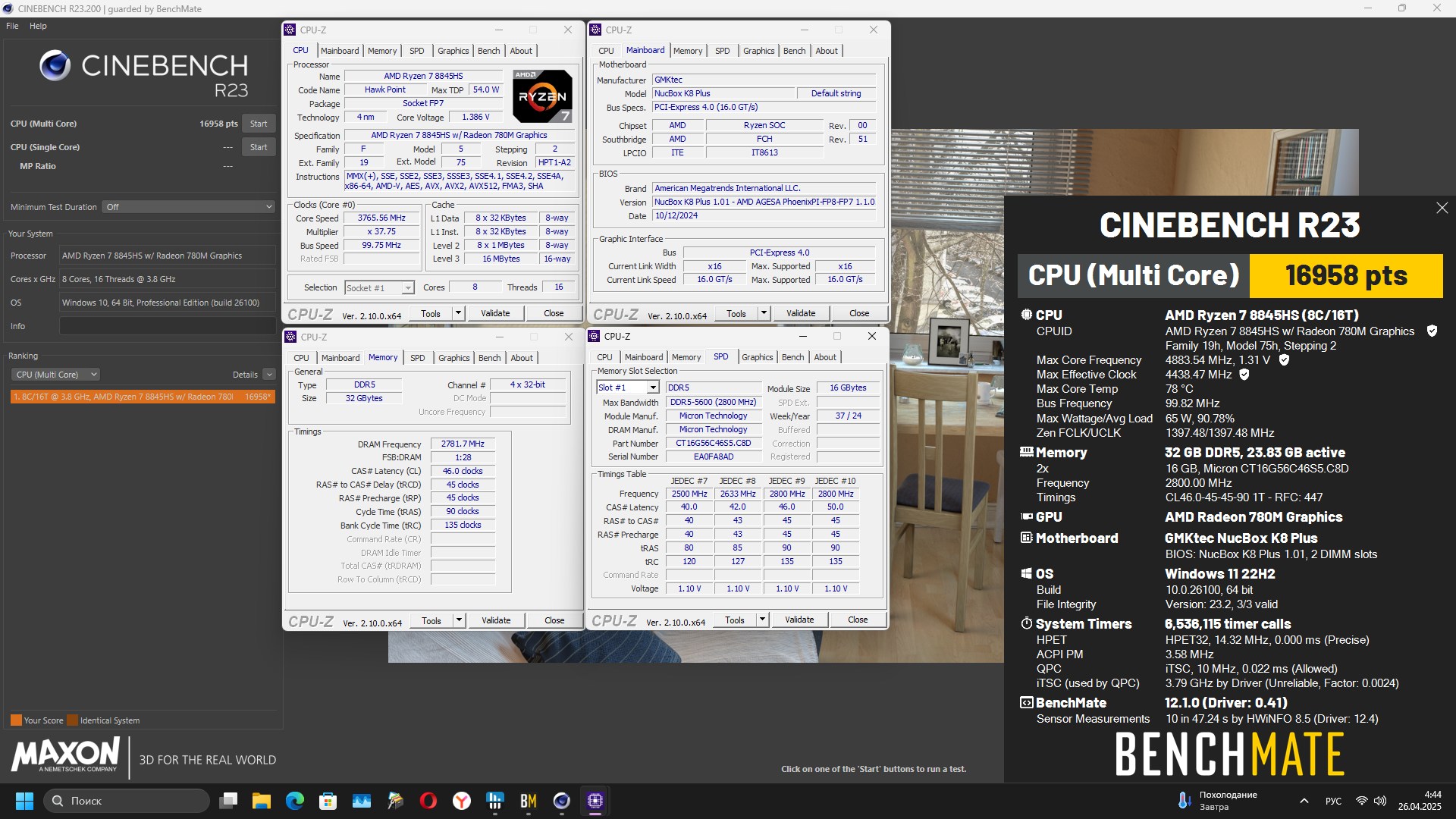1456x819 pixels.
Task: Start the CPU (Multi Core) test
Action: 259,124
